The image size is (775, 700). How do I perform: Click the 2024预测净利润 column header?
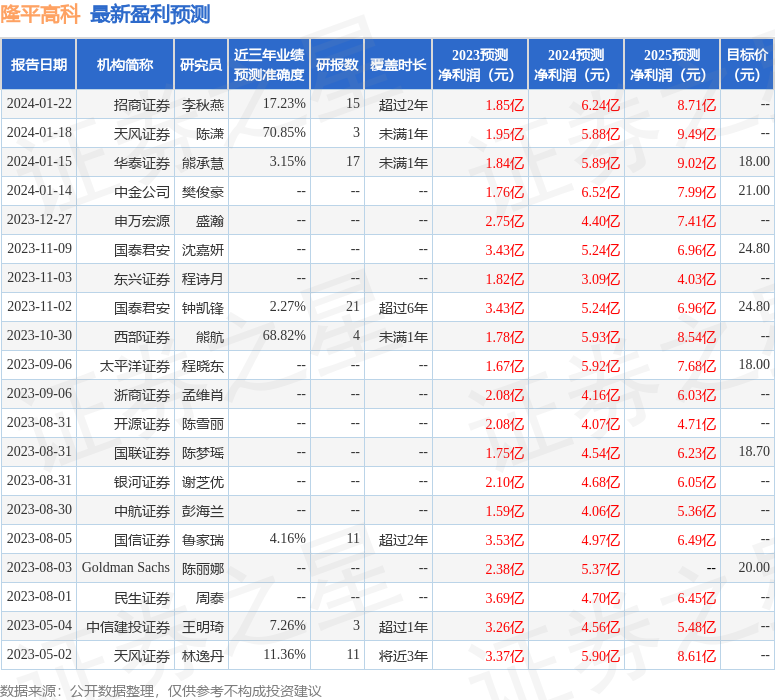pyautogui.click(x=576, y=64)
